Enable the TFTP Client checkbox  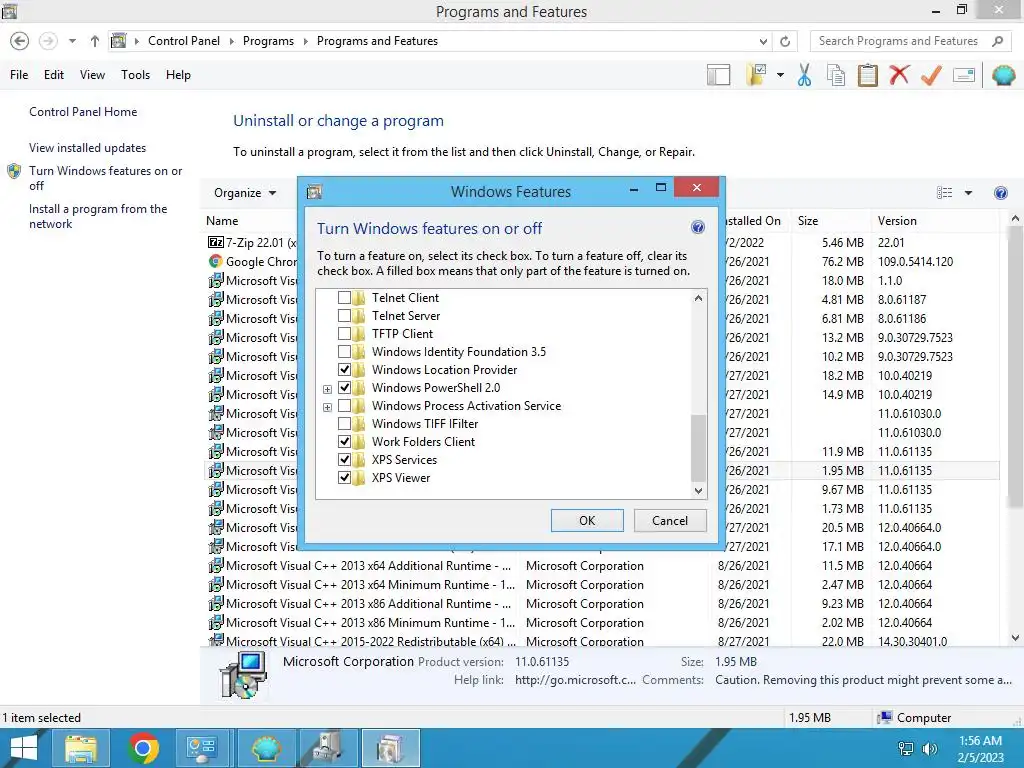[344, 334]
